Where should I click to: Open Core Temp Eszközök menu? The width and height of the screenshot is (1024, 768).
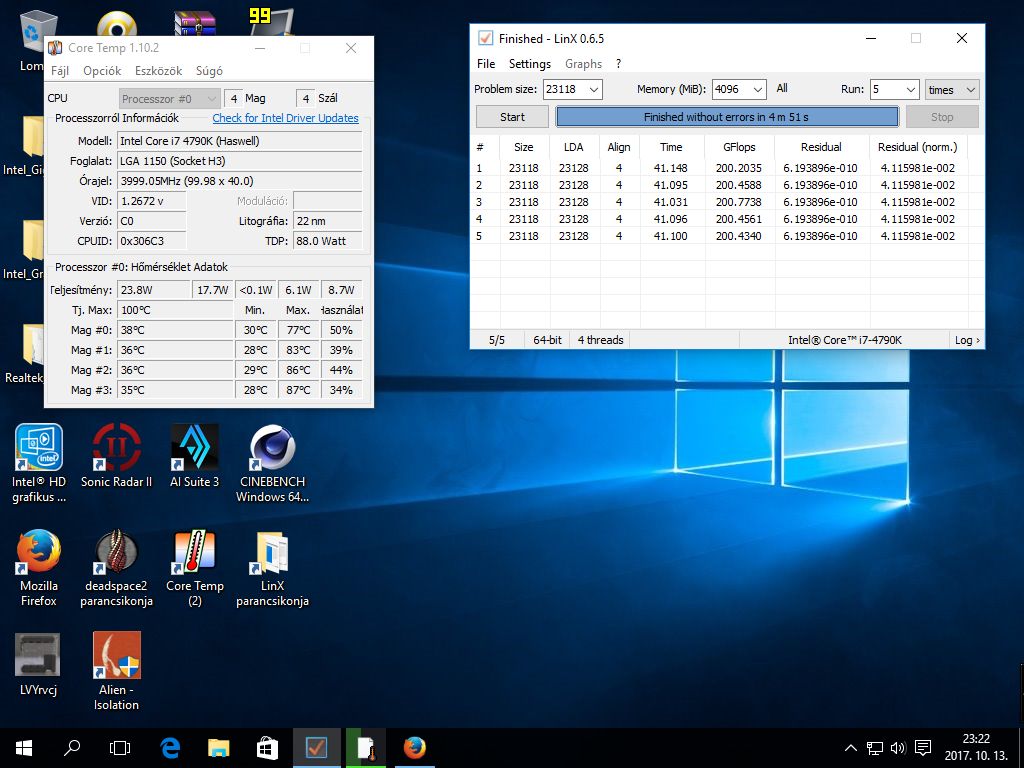[158, 71]
